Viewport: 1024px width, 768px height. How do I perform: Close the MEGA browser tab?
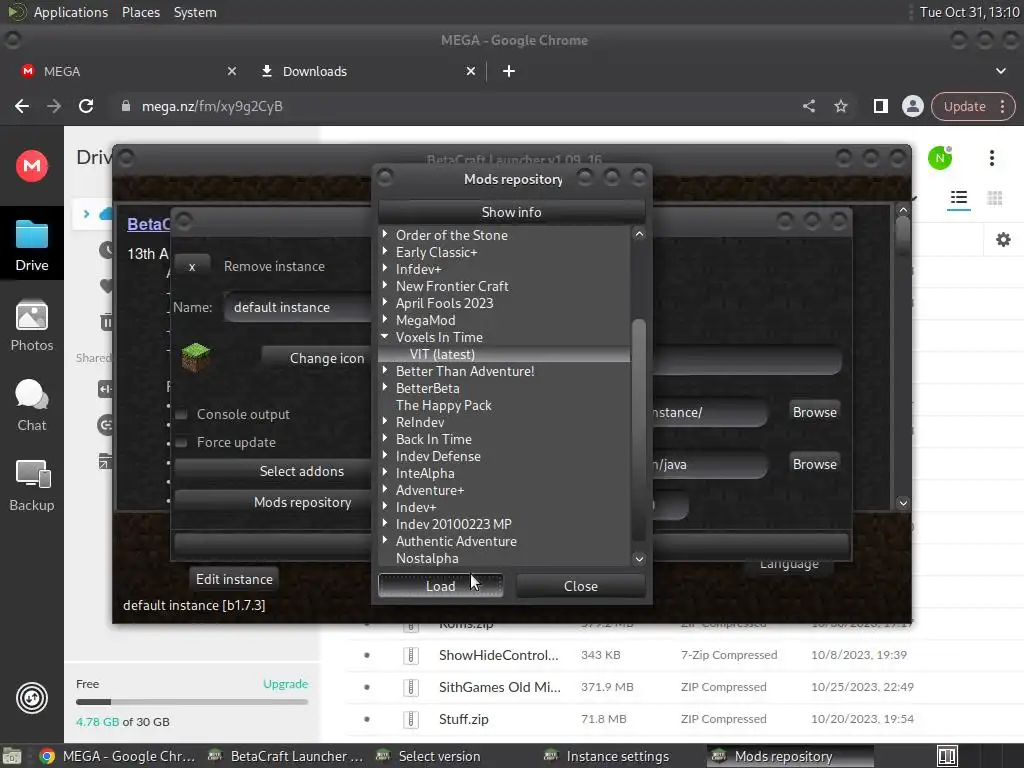[x=232, y=71]
